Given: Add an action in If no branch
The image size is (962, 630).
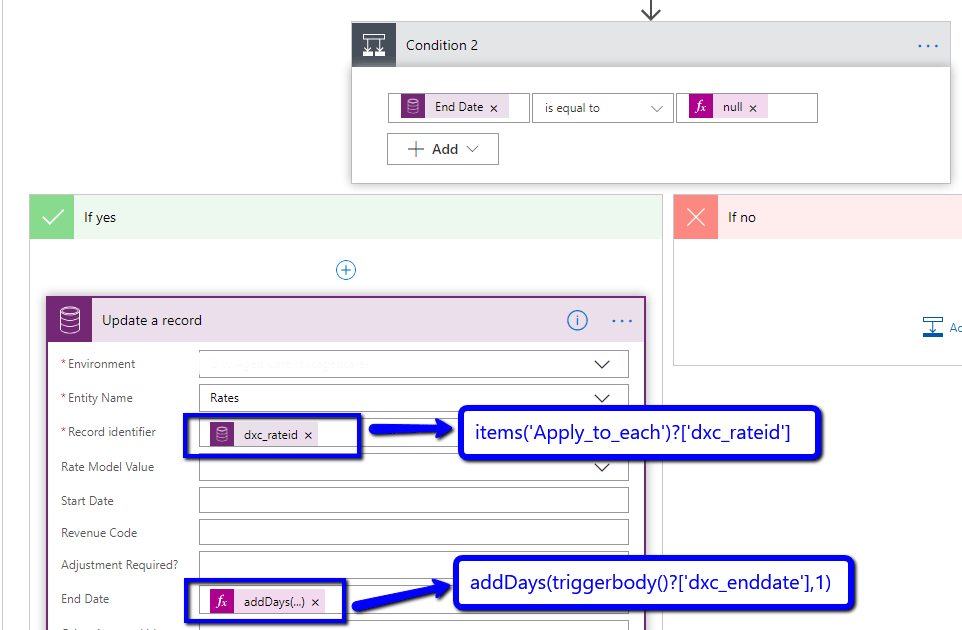Looking at the screenshot, I should [940, 327].
